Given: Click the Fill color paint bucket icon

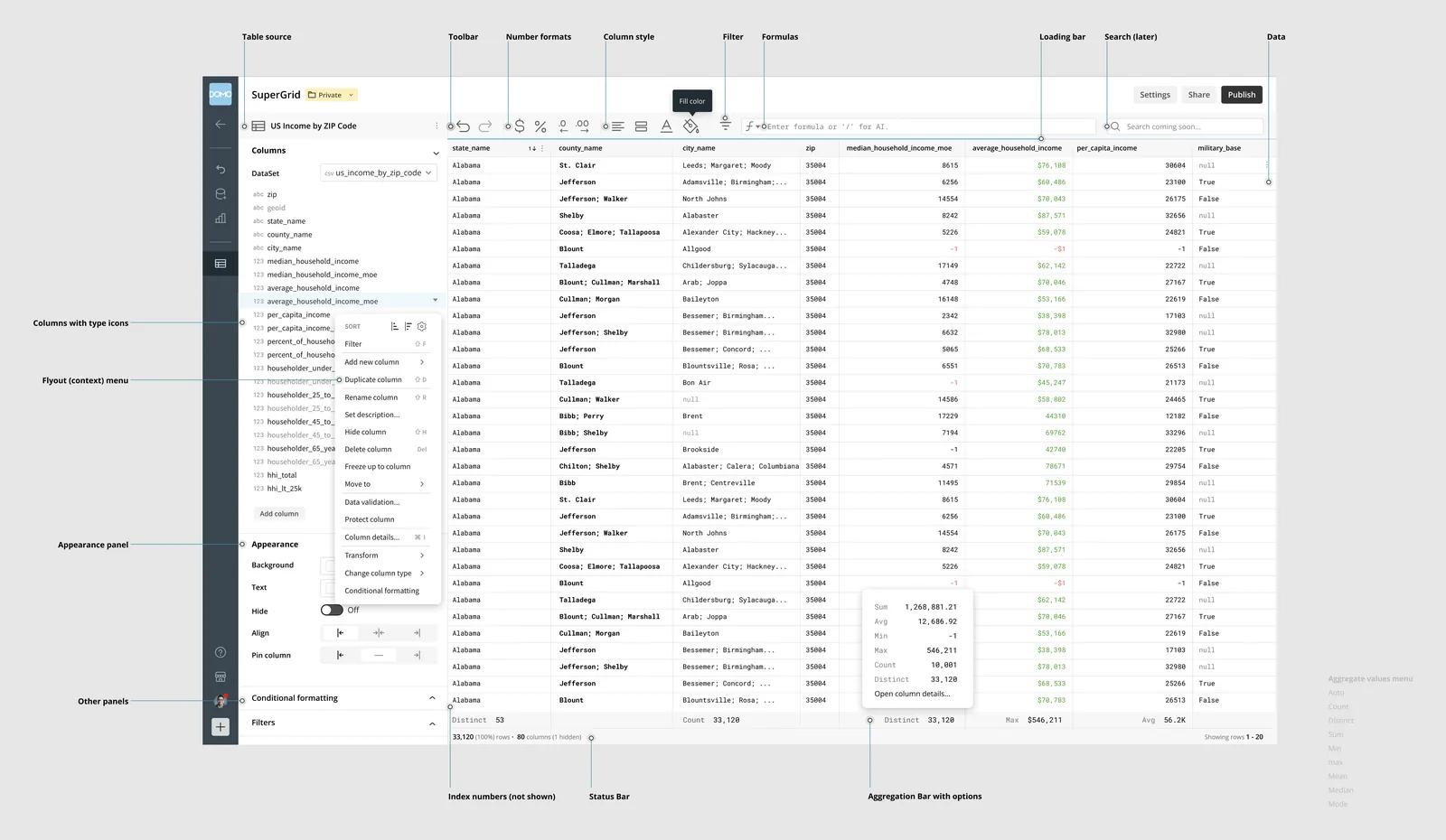Looking at the screenshot, I should pos(691,126).
